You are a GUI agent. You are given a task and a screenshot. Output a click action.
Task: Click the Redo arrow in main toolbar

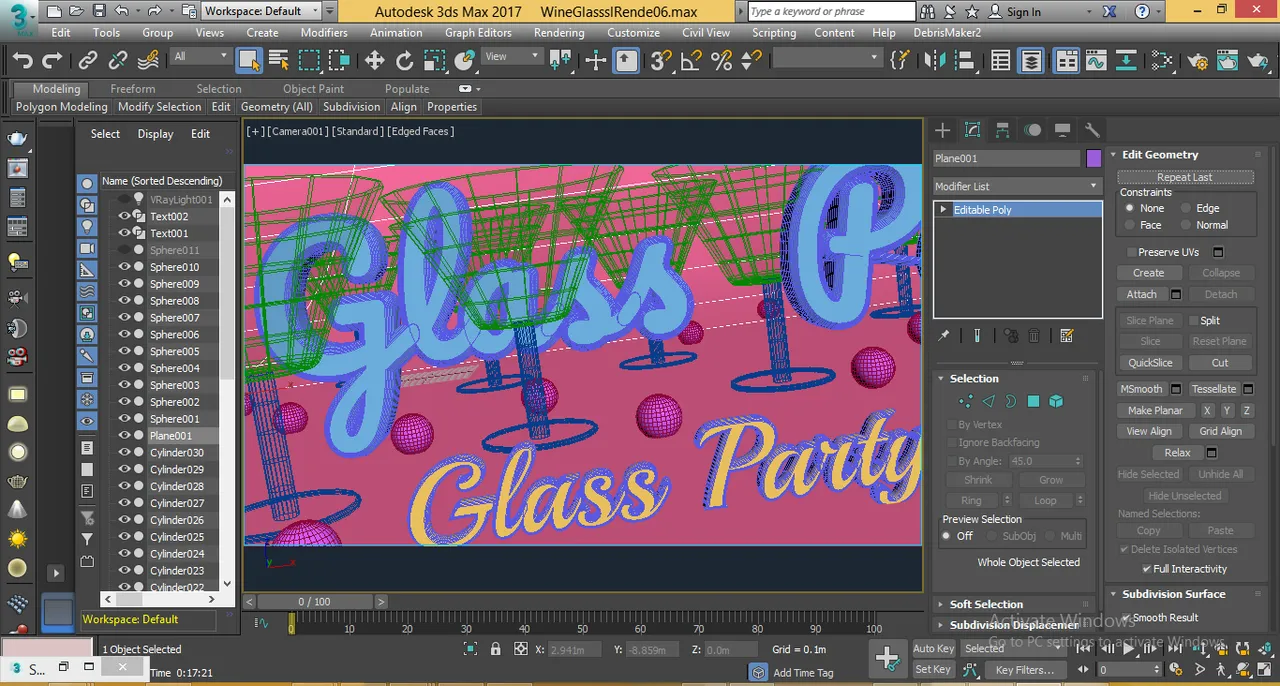(51, 61)
